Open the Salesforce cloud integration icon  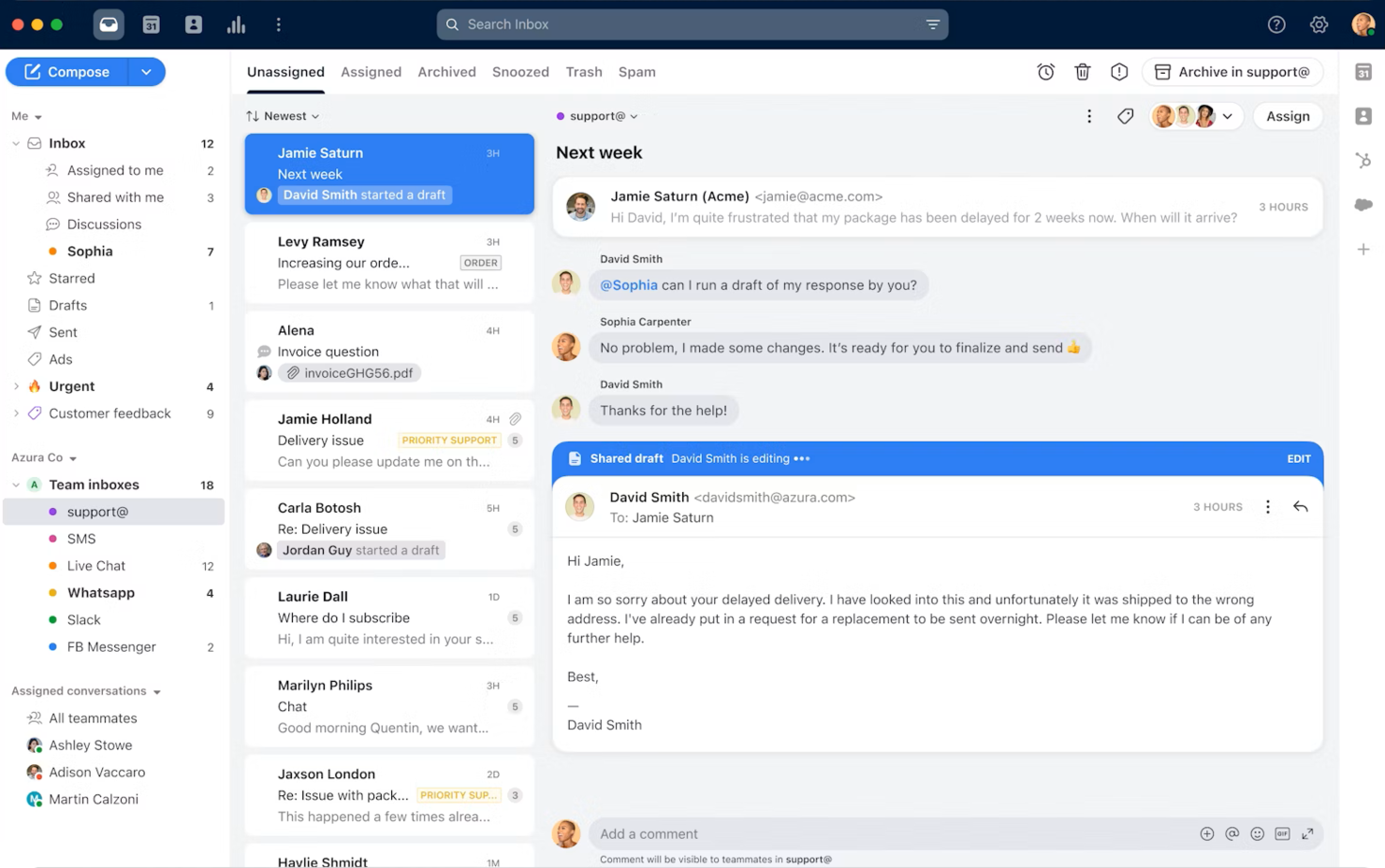1363,205
